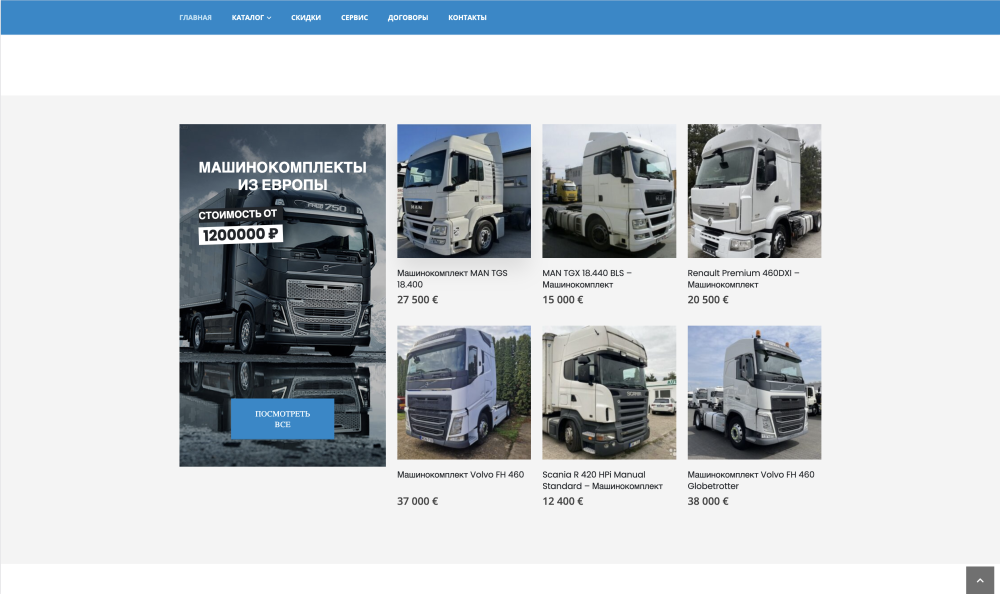
Task: Open the Volvo FH 460 Globetrotter photo
Action: coord(754,392)
